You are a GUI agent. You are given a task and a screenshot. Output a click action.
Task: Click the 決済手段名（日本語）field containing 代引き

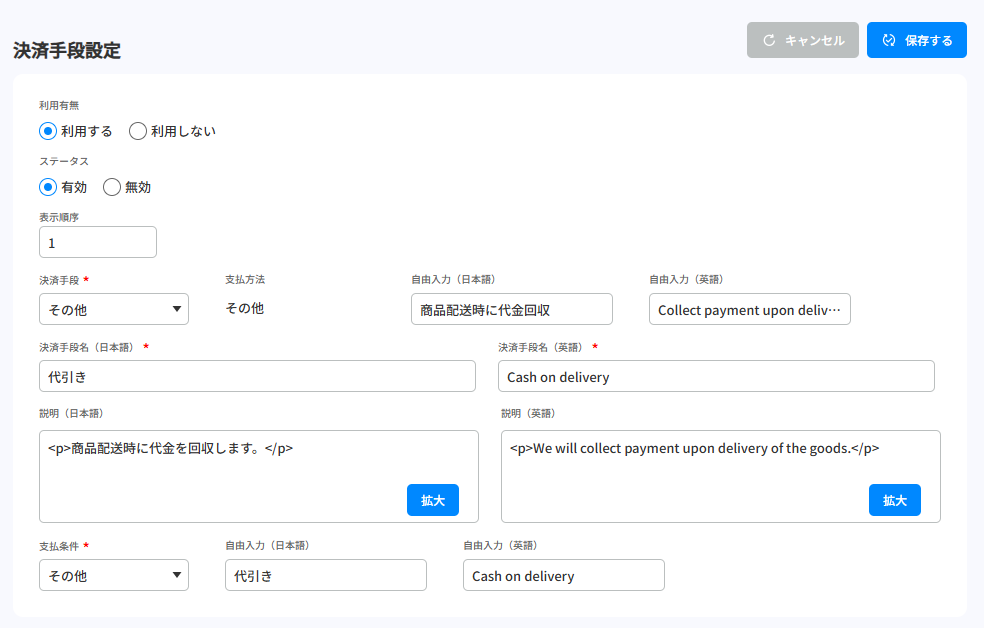[x=257, y=376]
